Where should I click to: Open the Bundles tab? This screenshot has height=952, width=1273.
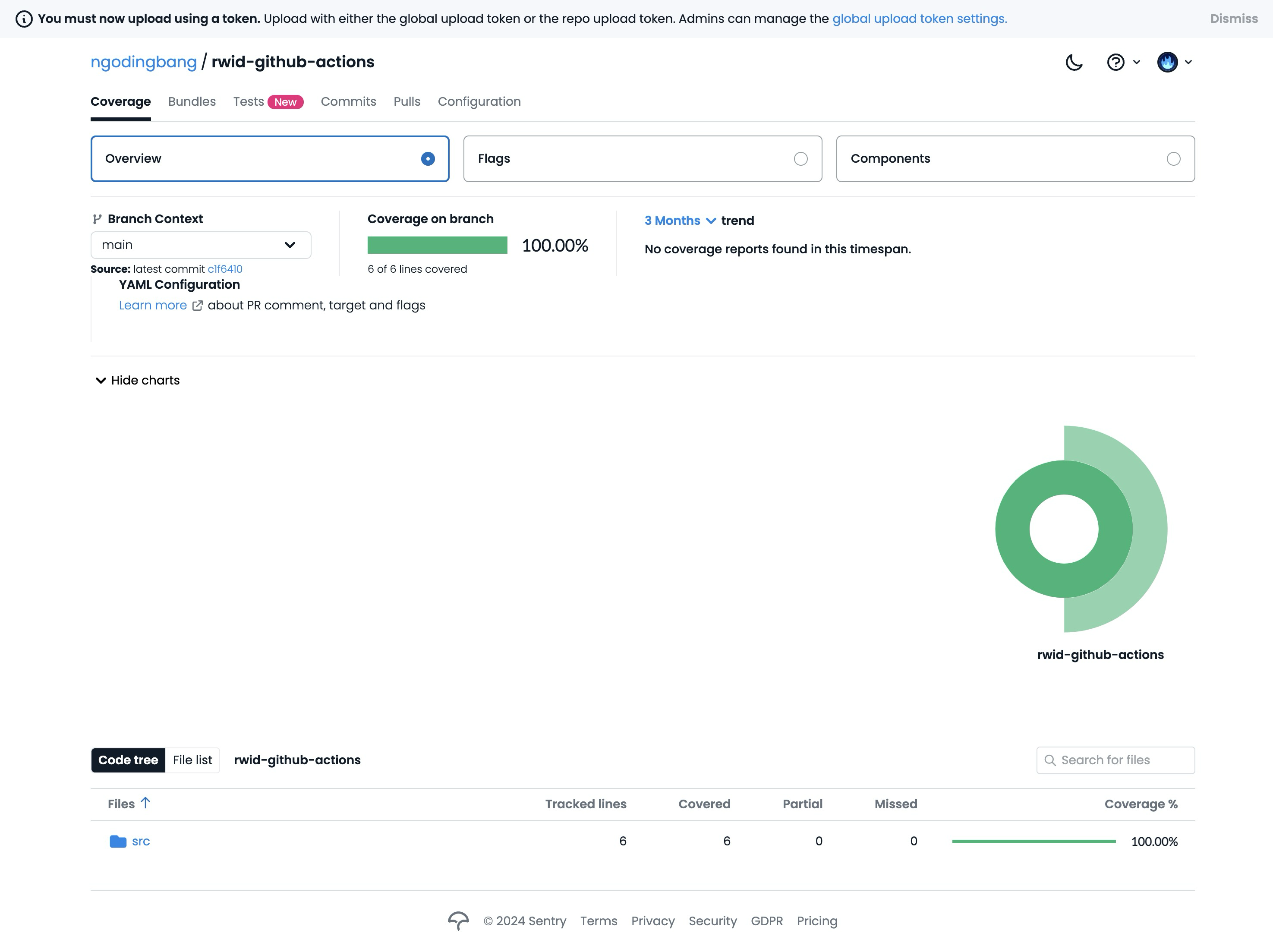[192, 102]
